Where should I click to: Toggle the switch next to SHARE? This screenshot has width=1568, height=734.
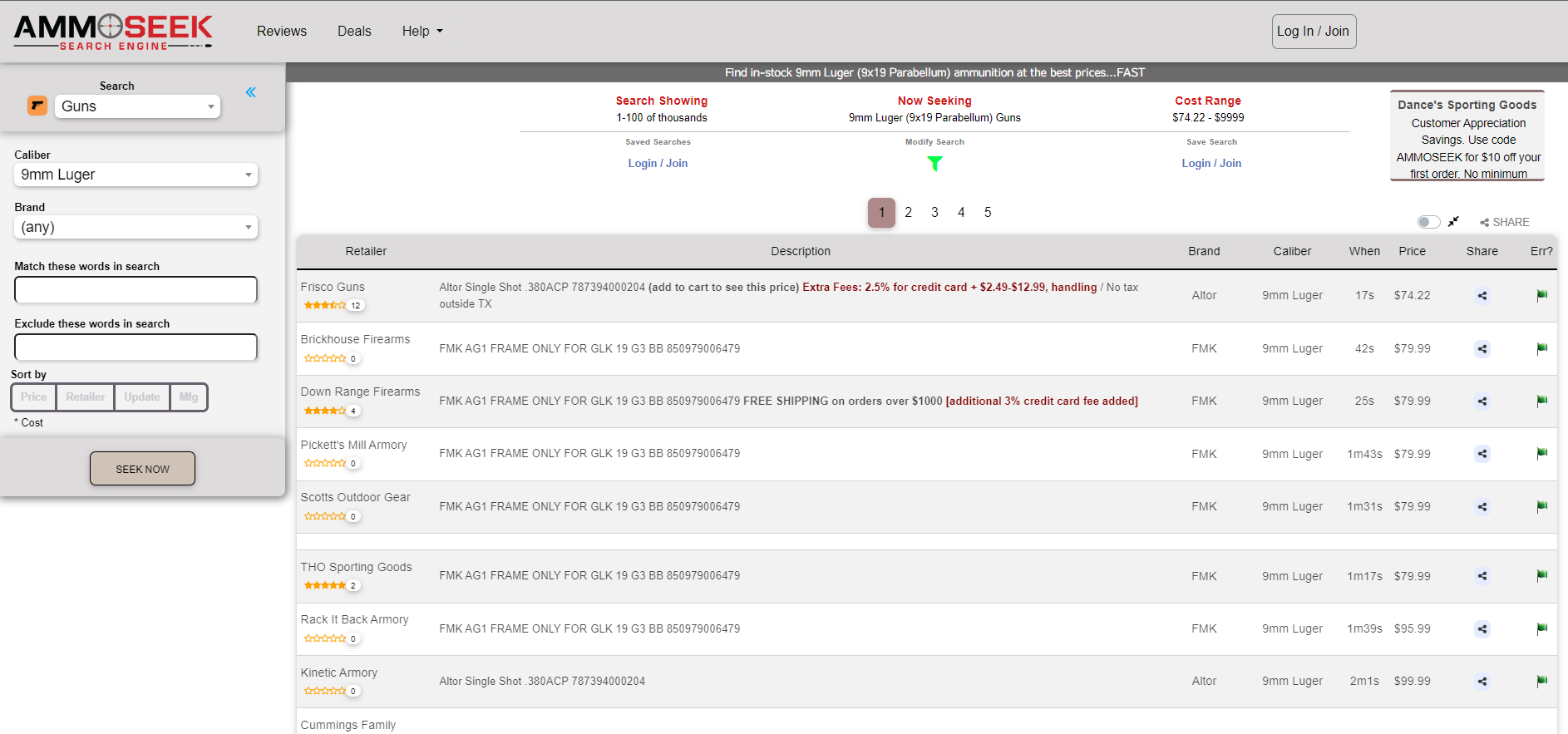1428,222
